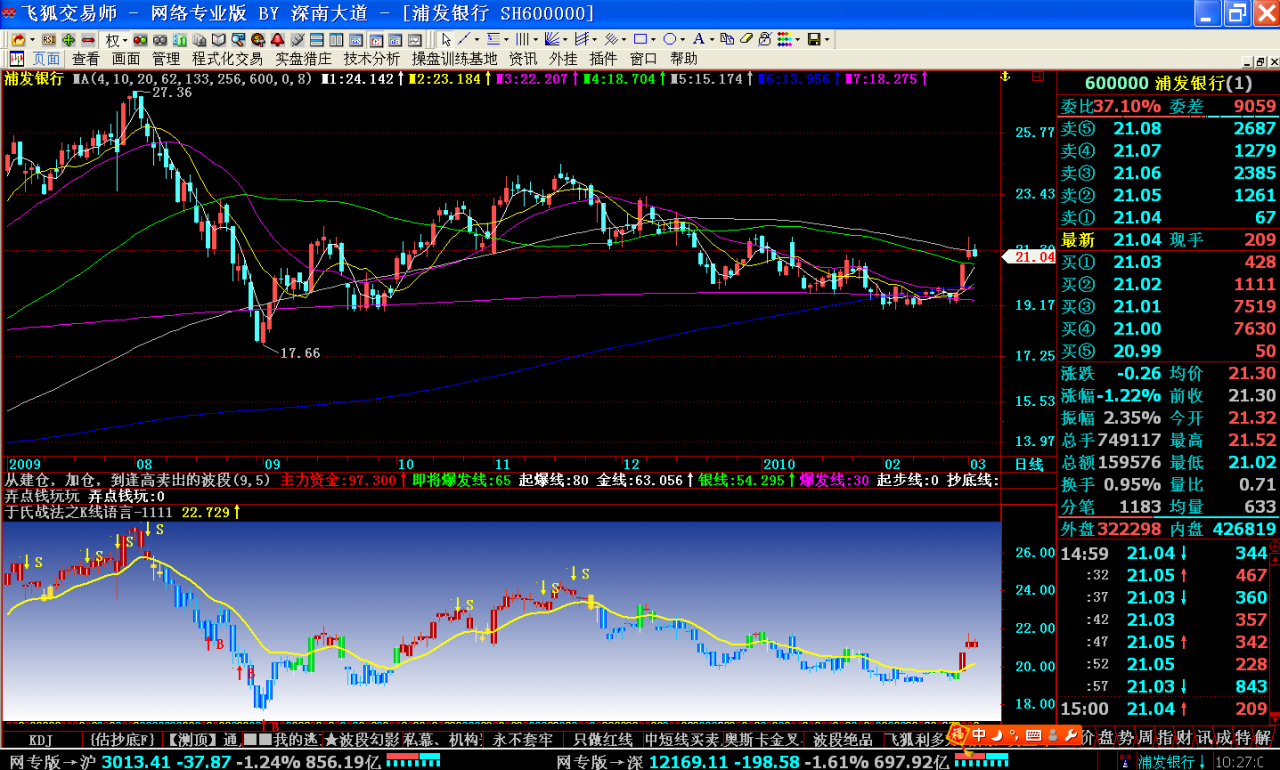Expand the ellipse shape tool dropdown
Screen dimensions: 1280x770
[683, 40]
